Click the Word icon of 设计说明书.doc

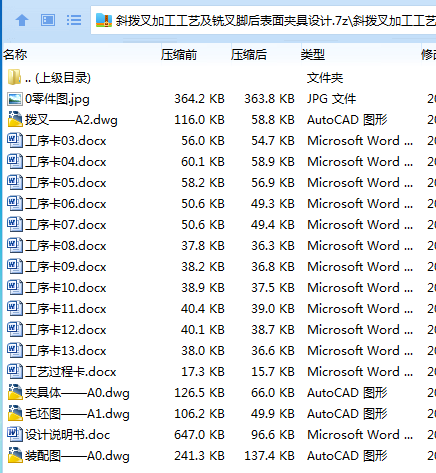(x=15, y=434)
